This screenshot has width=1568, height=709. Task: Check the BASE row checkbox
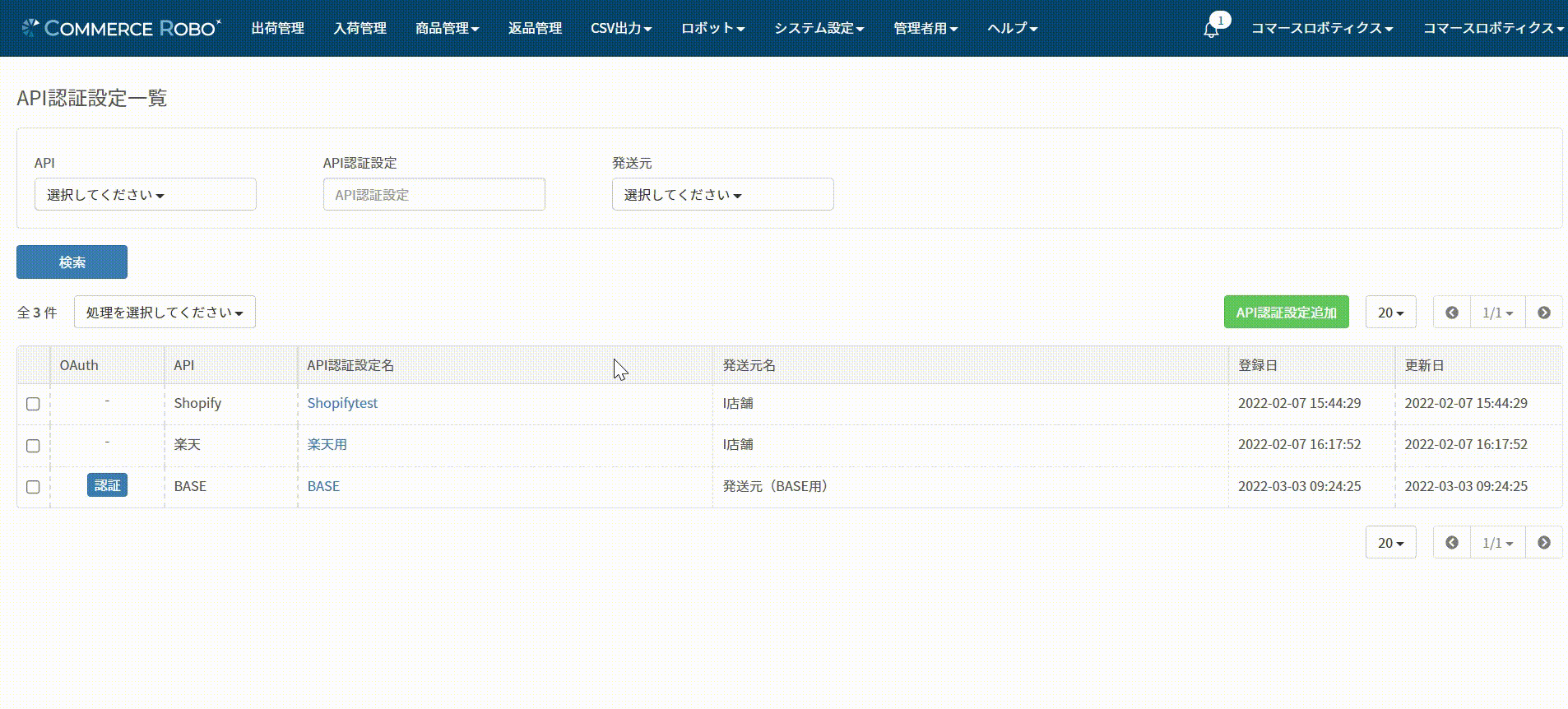point(33,487)
